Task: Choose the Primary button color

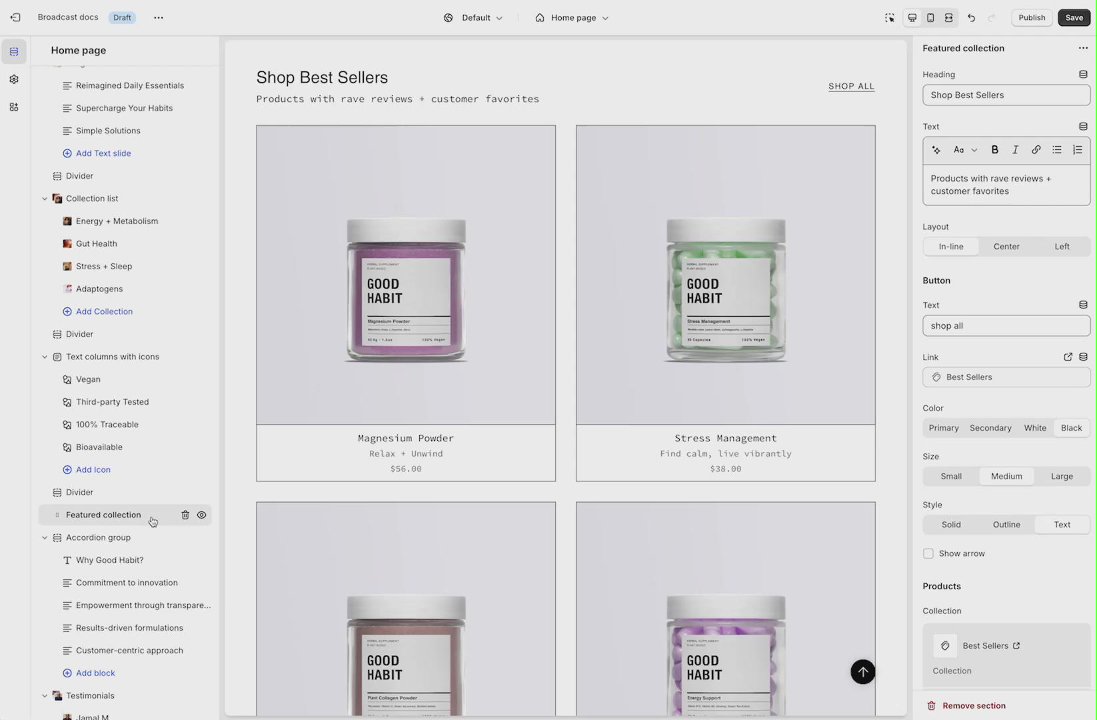Action: click(x=943, y=428)
